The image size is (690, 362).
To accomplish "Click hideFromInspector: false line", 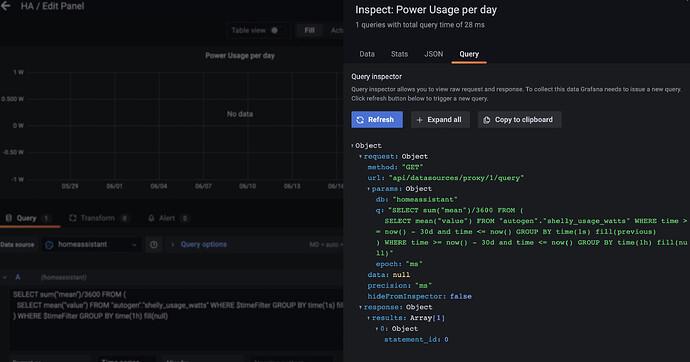I will tap(419, 296).
